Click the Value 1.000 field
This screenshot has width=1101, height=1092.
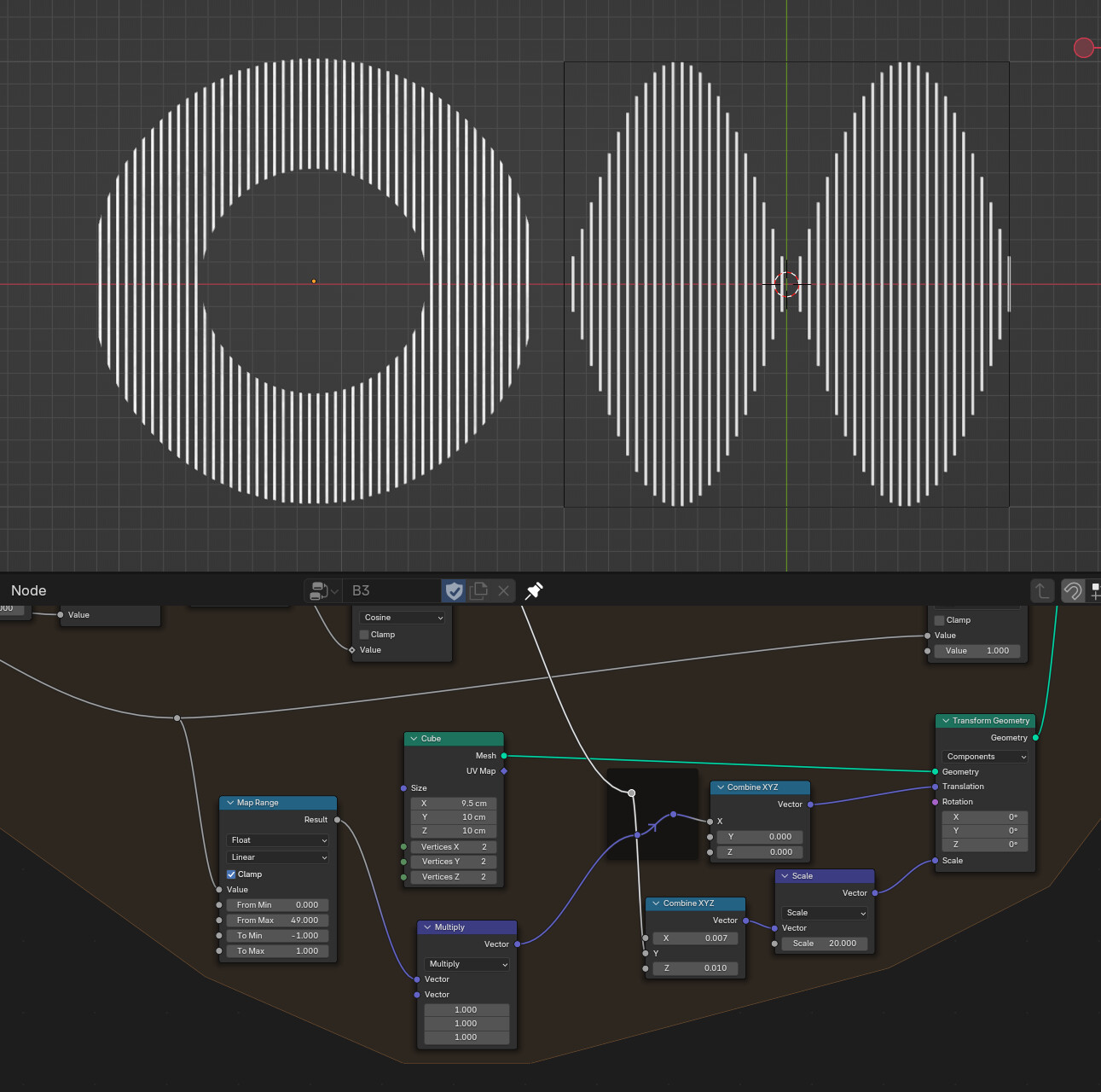click(977, 651)
